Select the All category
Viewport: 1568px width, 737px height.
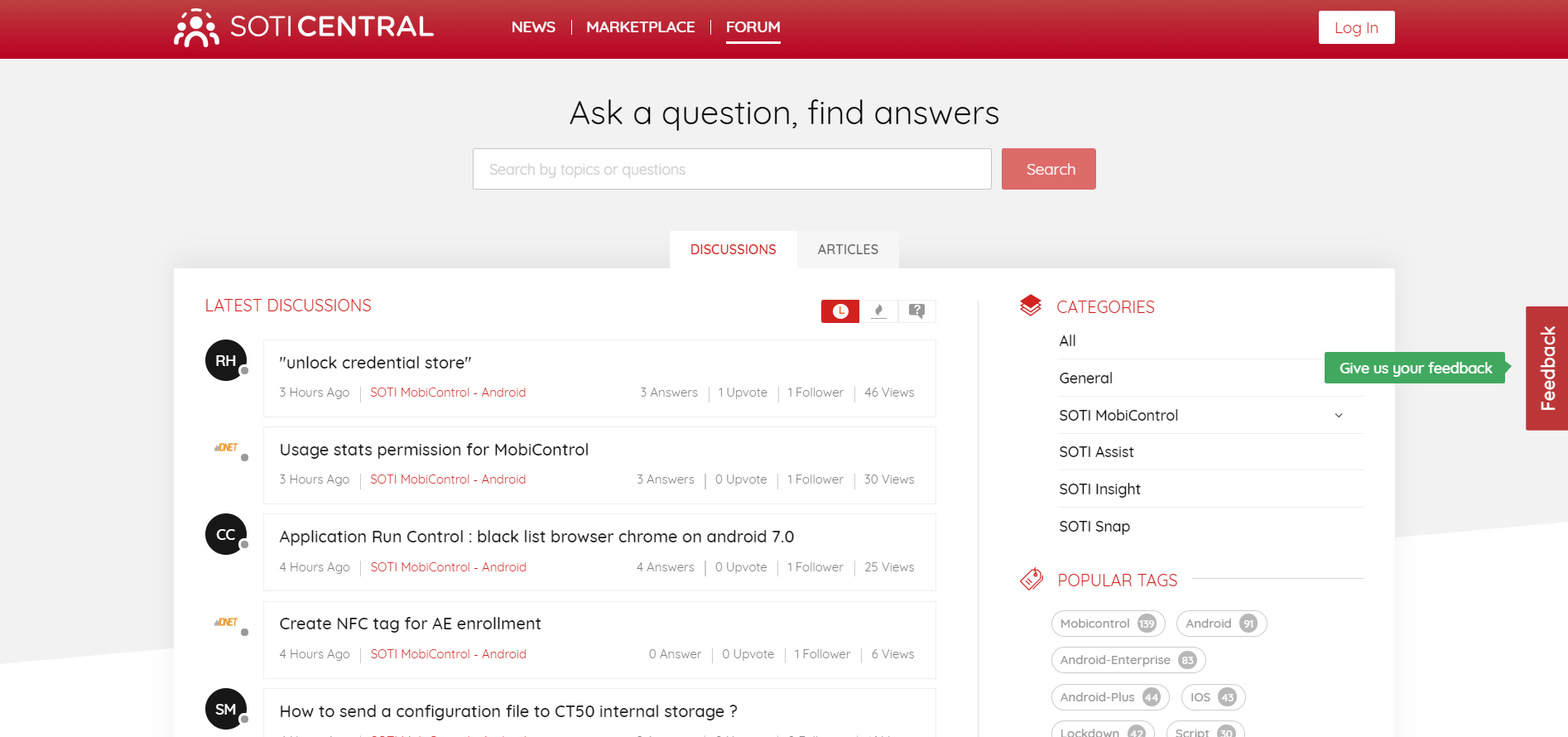point(1067,340)
